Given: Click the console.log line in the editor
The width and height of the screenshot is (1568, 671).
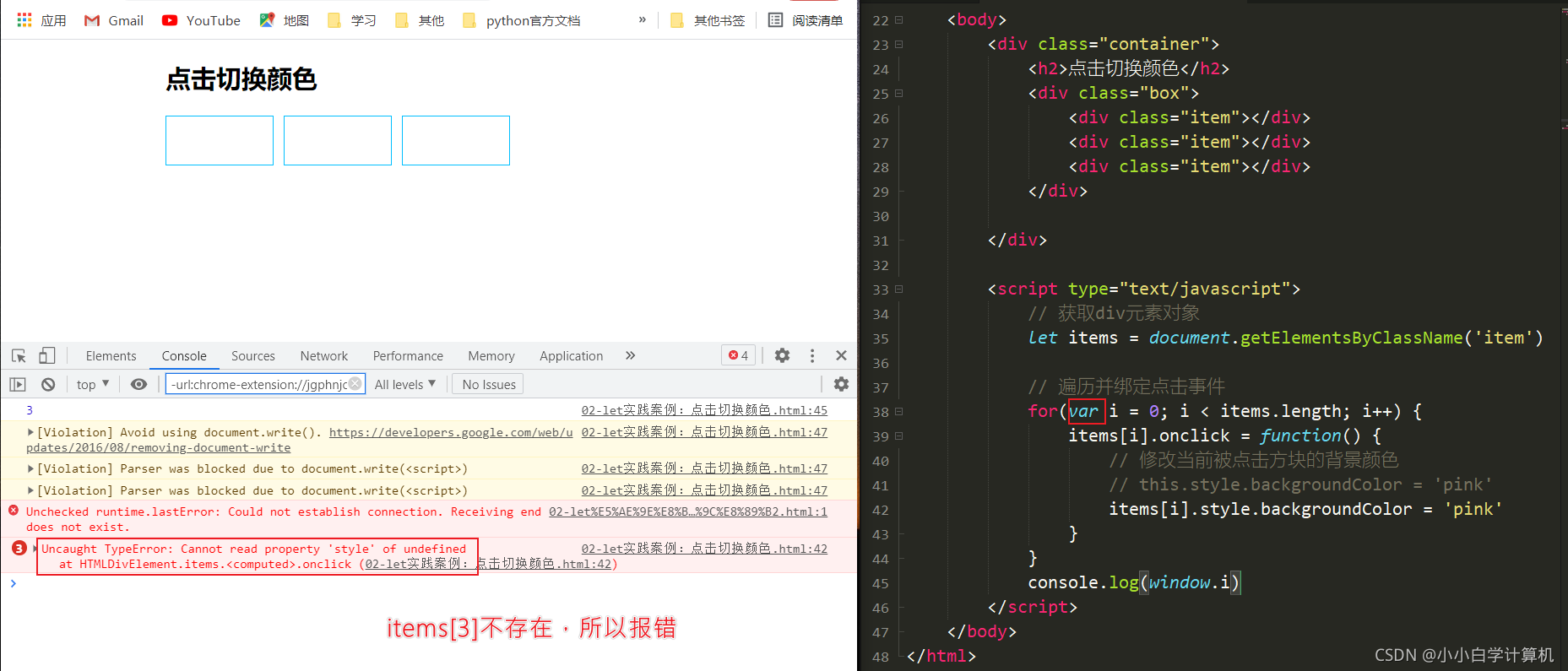Looking at the screenshot, I should [x=1134, y=582].
